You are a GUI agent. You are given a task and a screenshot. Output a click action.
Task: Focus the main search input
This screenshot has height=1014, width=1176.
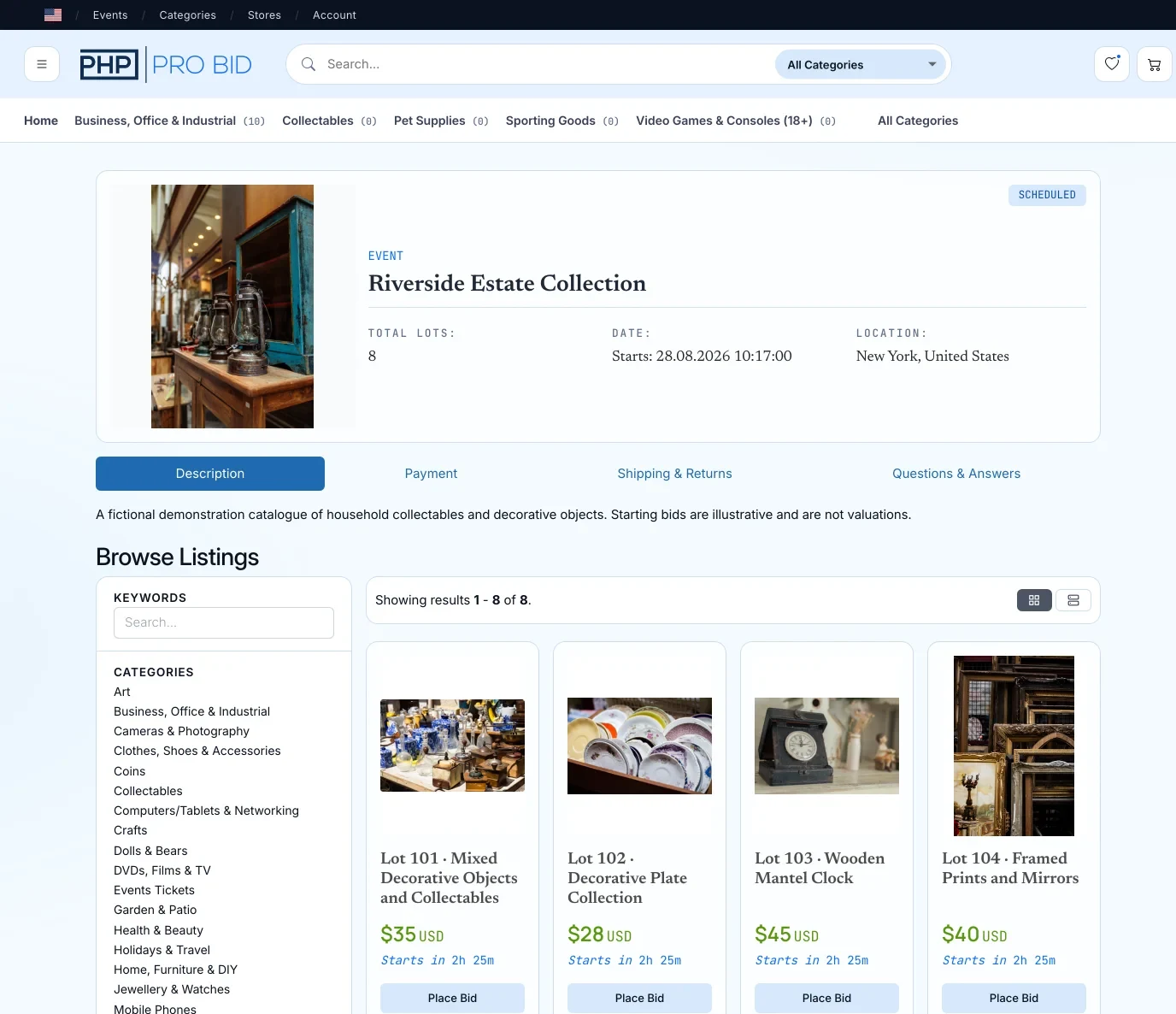[547, 64]
